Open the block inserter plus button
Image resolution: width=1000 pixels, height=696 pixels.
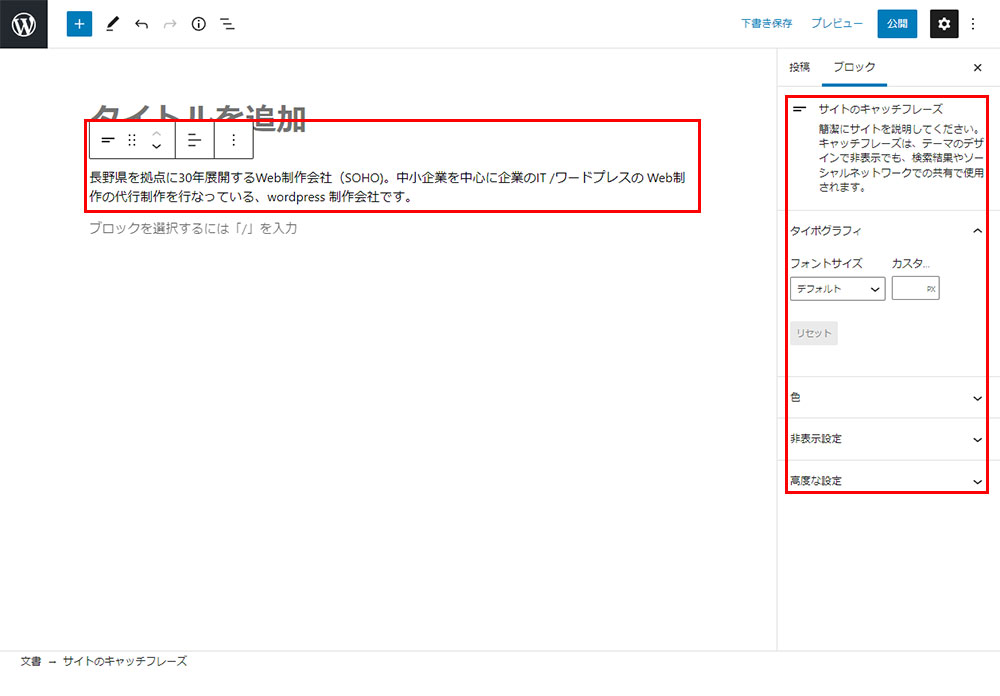tap(79, 24)
